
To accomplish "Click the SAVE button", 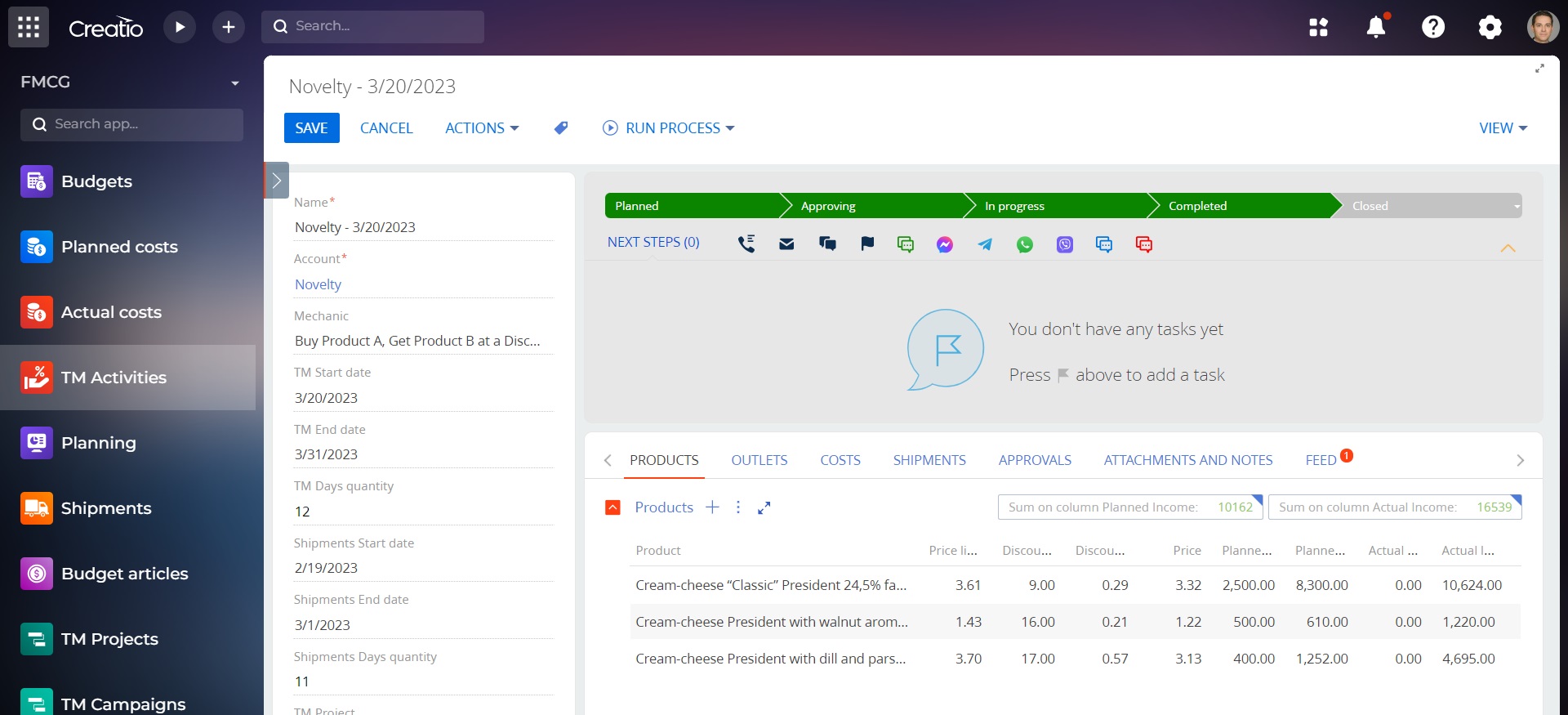I will pos(311,128).
